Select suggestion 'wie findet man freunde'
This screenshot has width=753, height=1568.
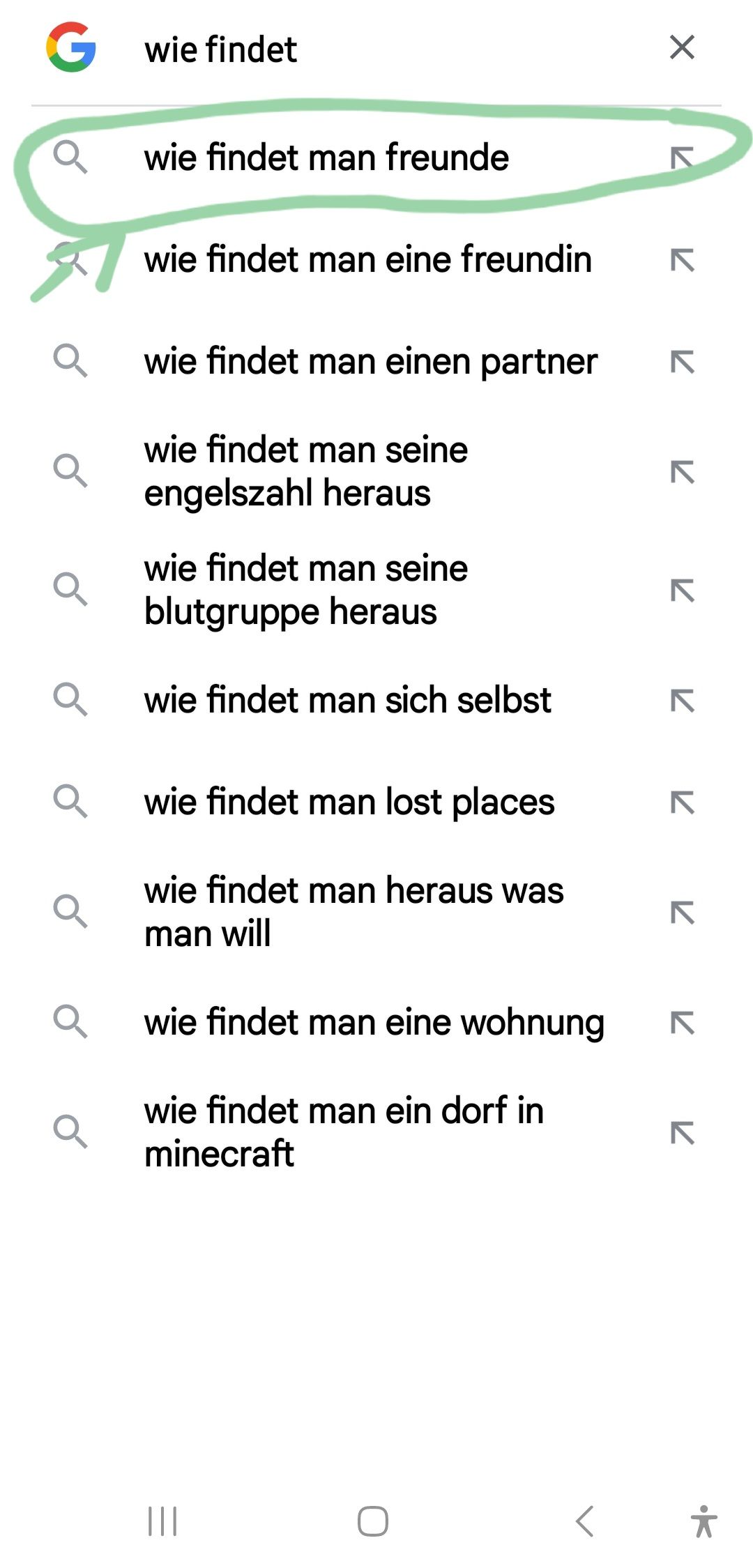click(326, 158)
